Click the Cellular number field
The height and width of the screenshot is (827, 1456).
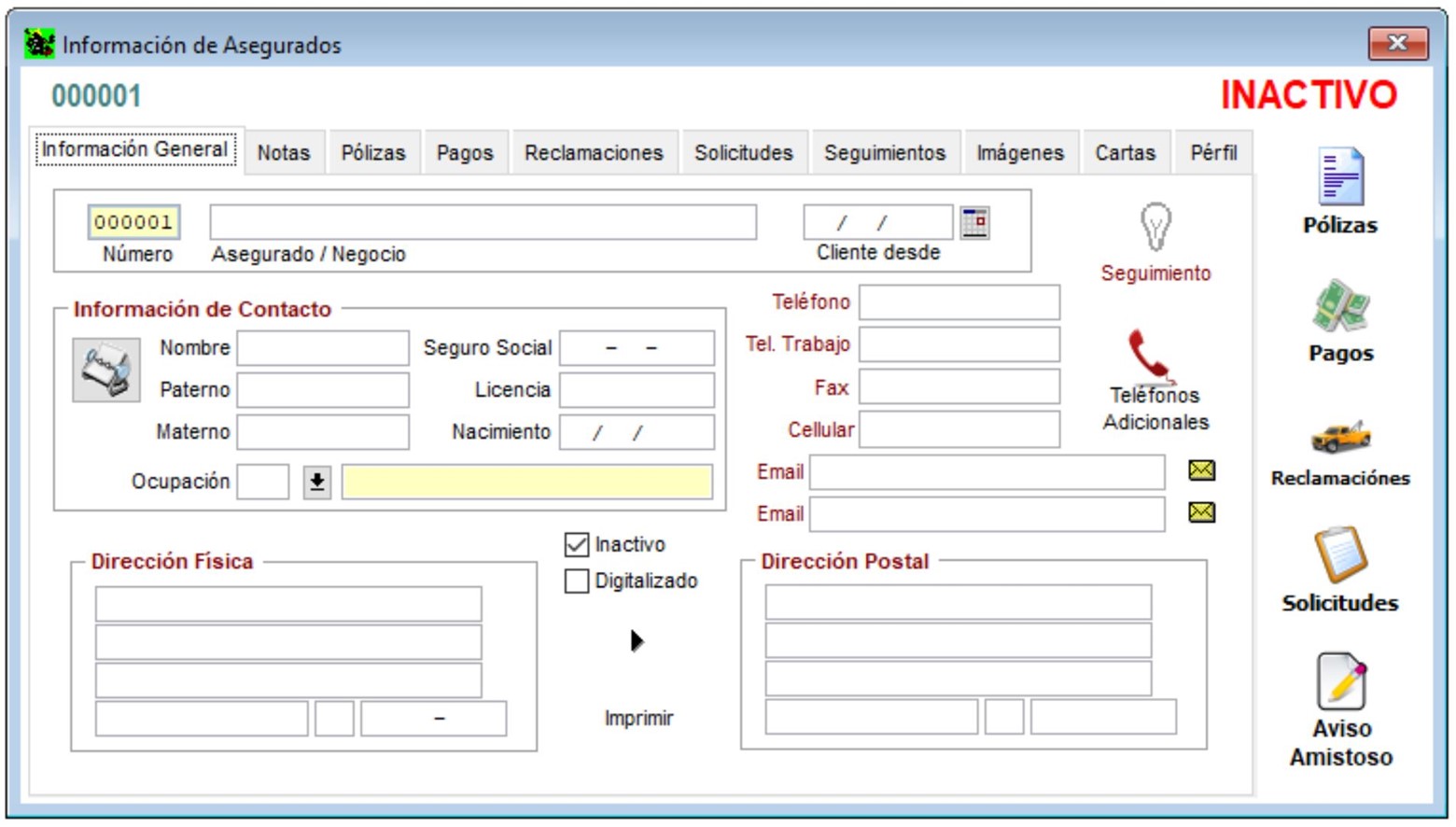[959, 429]
